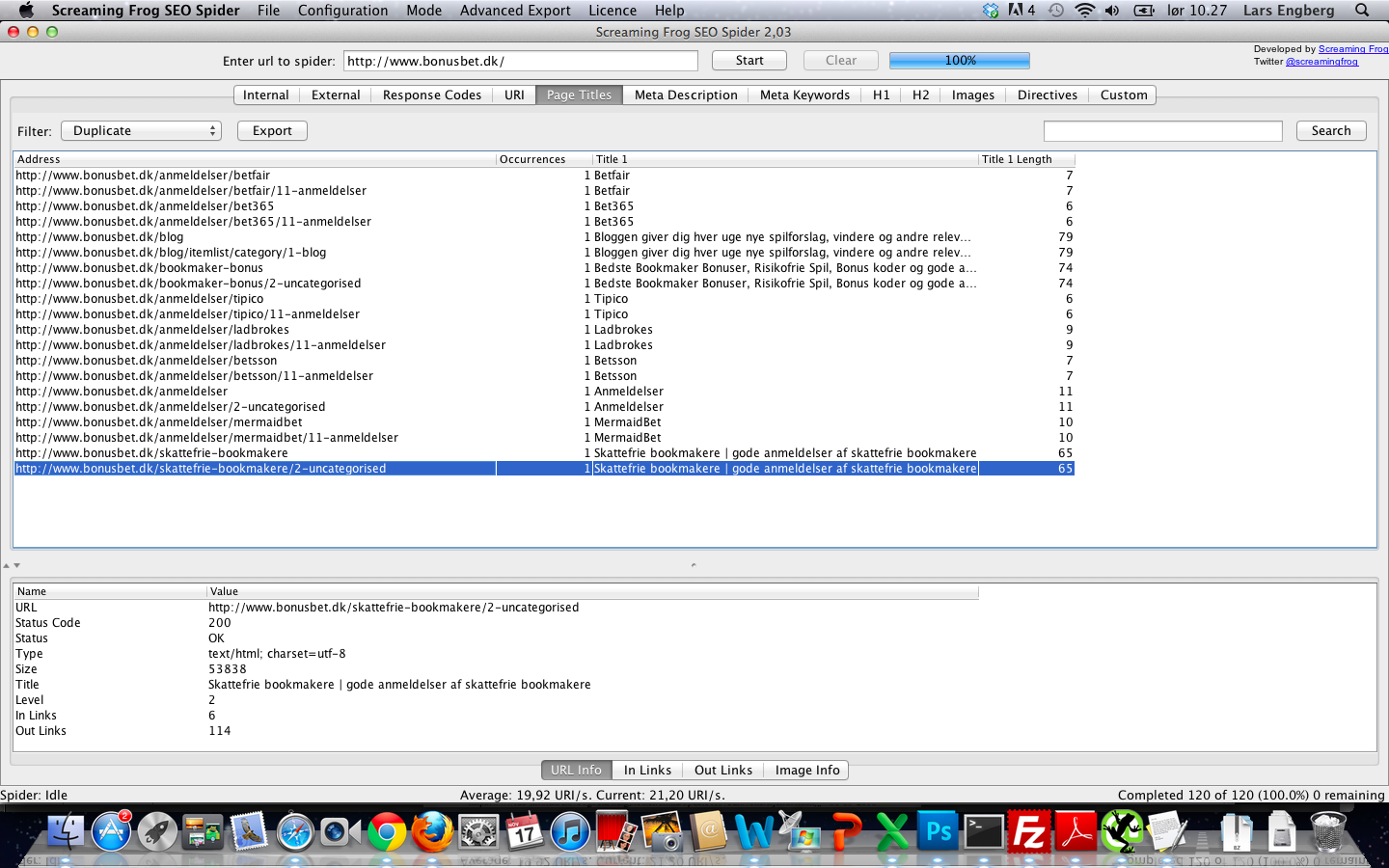
Task: Open the App Store dock icon
Action: point(112,830)
